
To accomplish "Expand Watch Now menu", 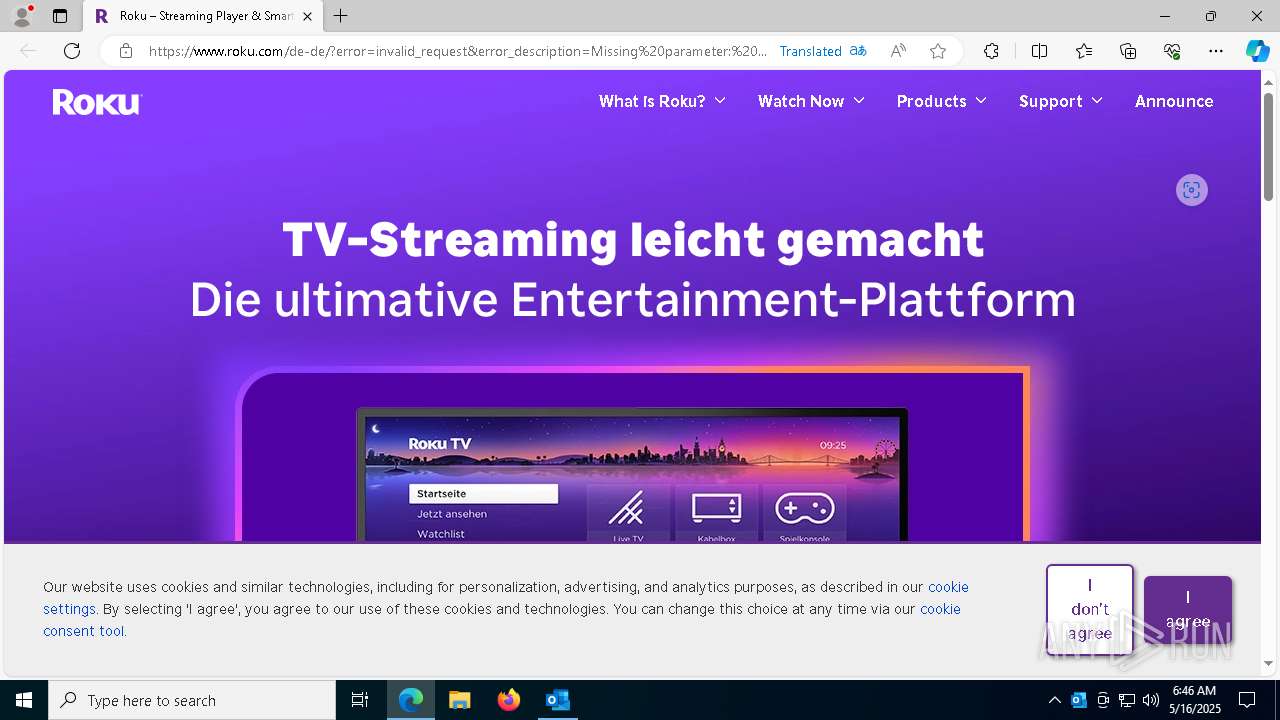I will pyautogui.click(x=811, y=101).
